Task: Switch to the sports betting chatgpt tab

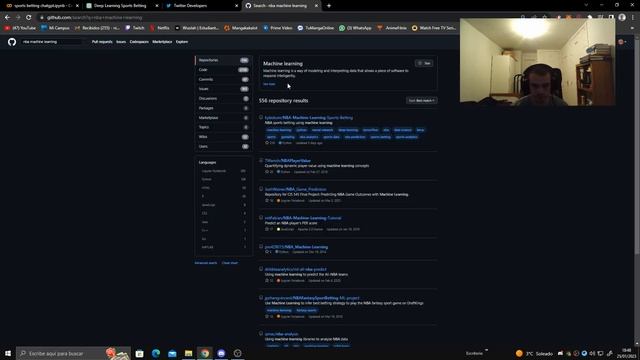Action: pos(42,6)
